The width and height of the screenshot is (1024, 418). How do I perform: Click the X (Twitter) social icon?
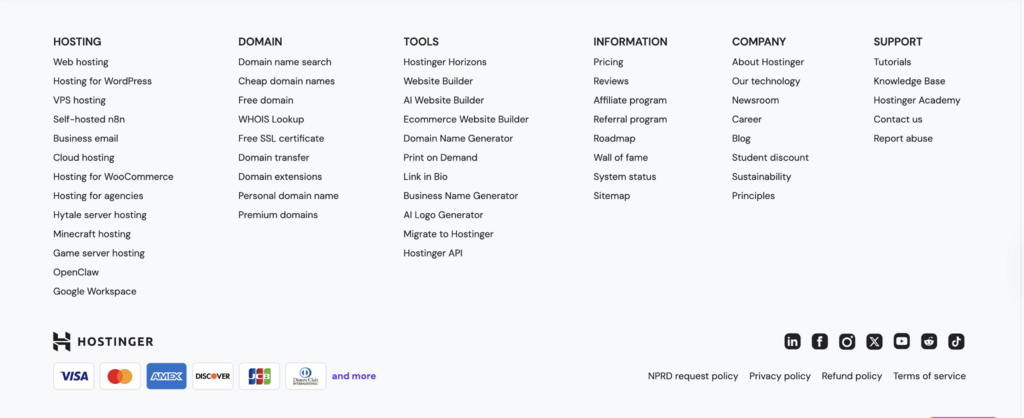874,342
